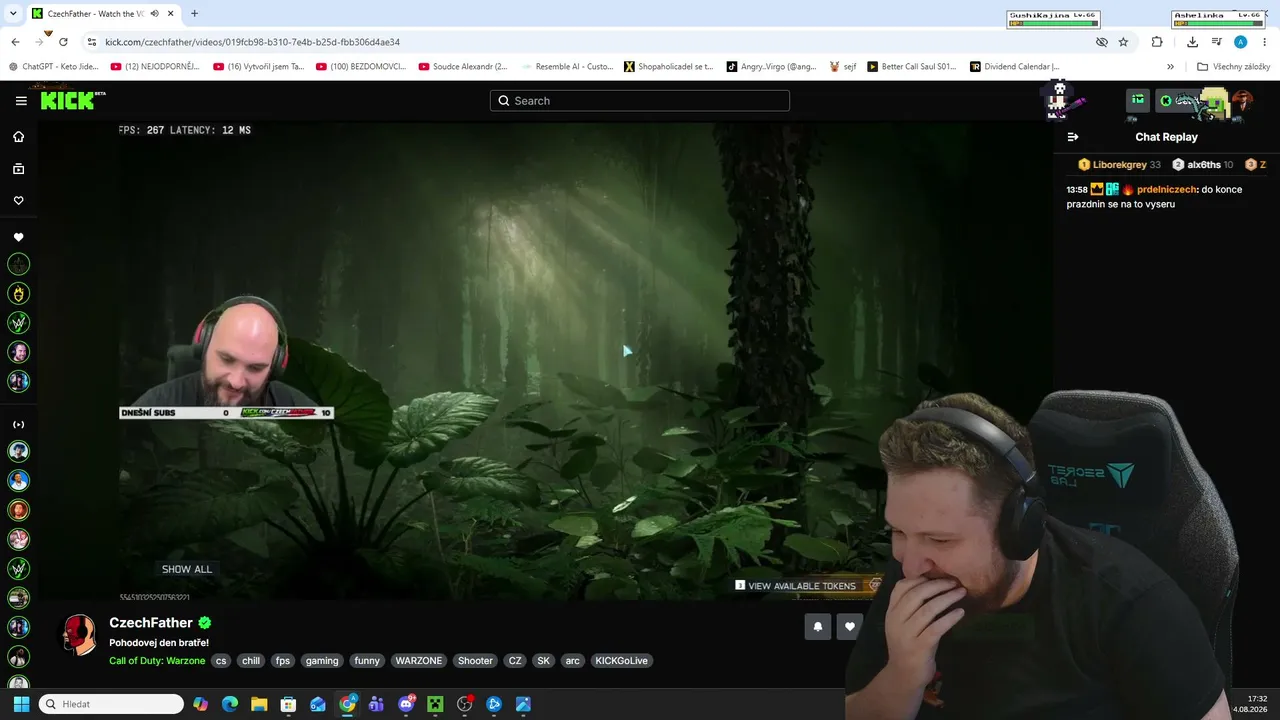Mute the tab via speaker icon
Screen dimensions: 1280x720
coord(154,14)
